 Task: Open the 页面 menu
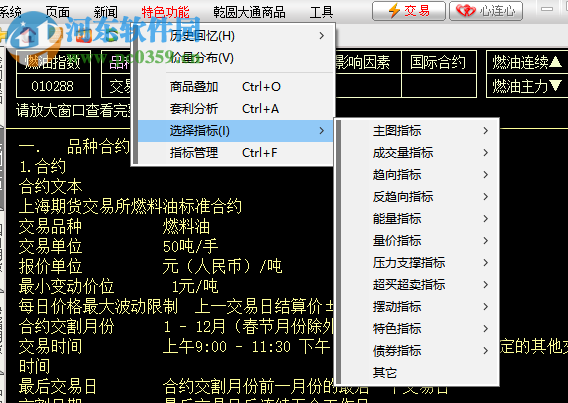click(58, 12)
